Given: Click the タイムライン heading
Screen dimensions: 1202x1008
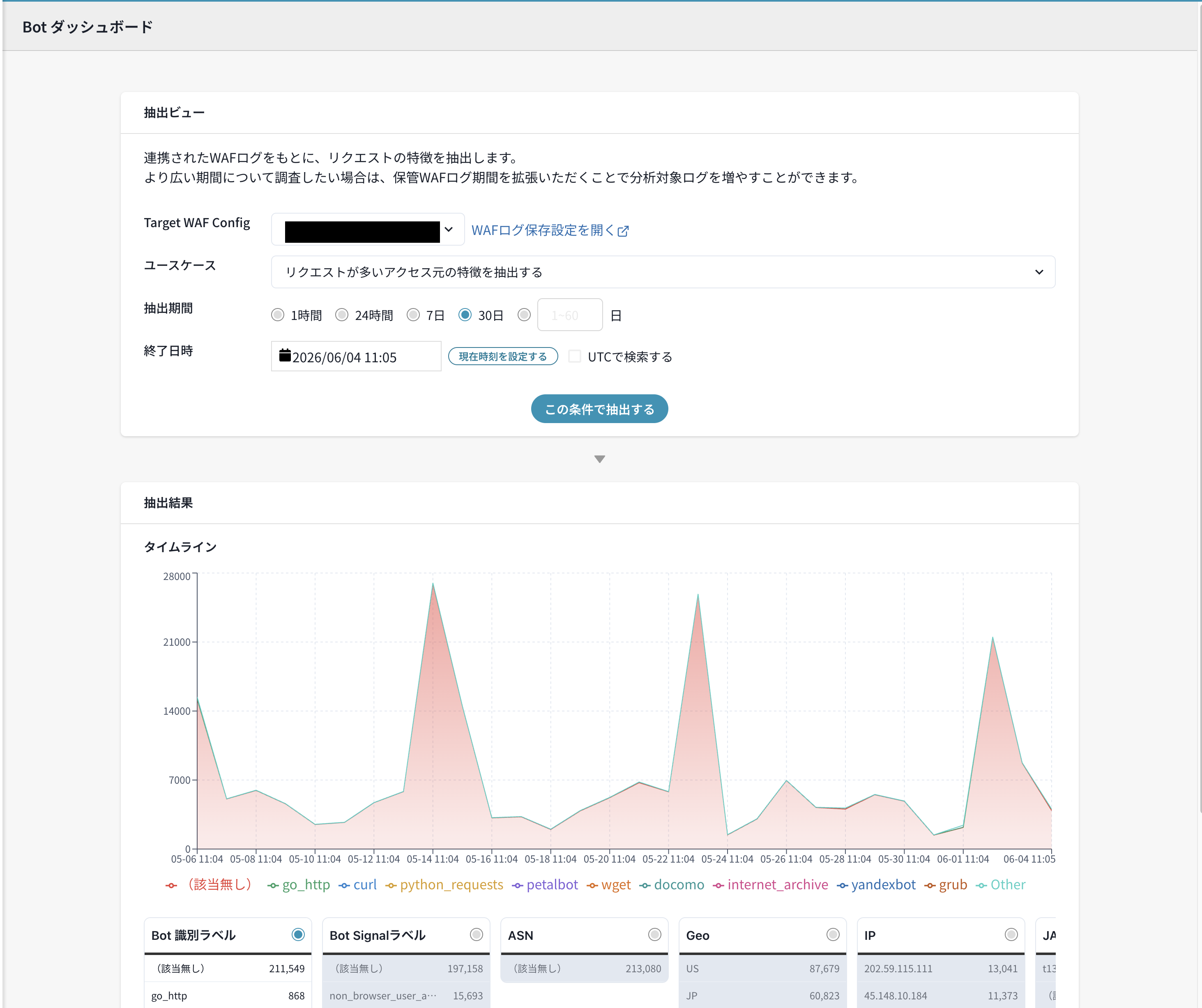Looking at the screenshot, I should [180, 547].
